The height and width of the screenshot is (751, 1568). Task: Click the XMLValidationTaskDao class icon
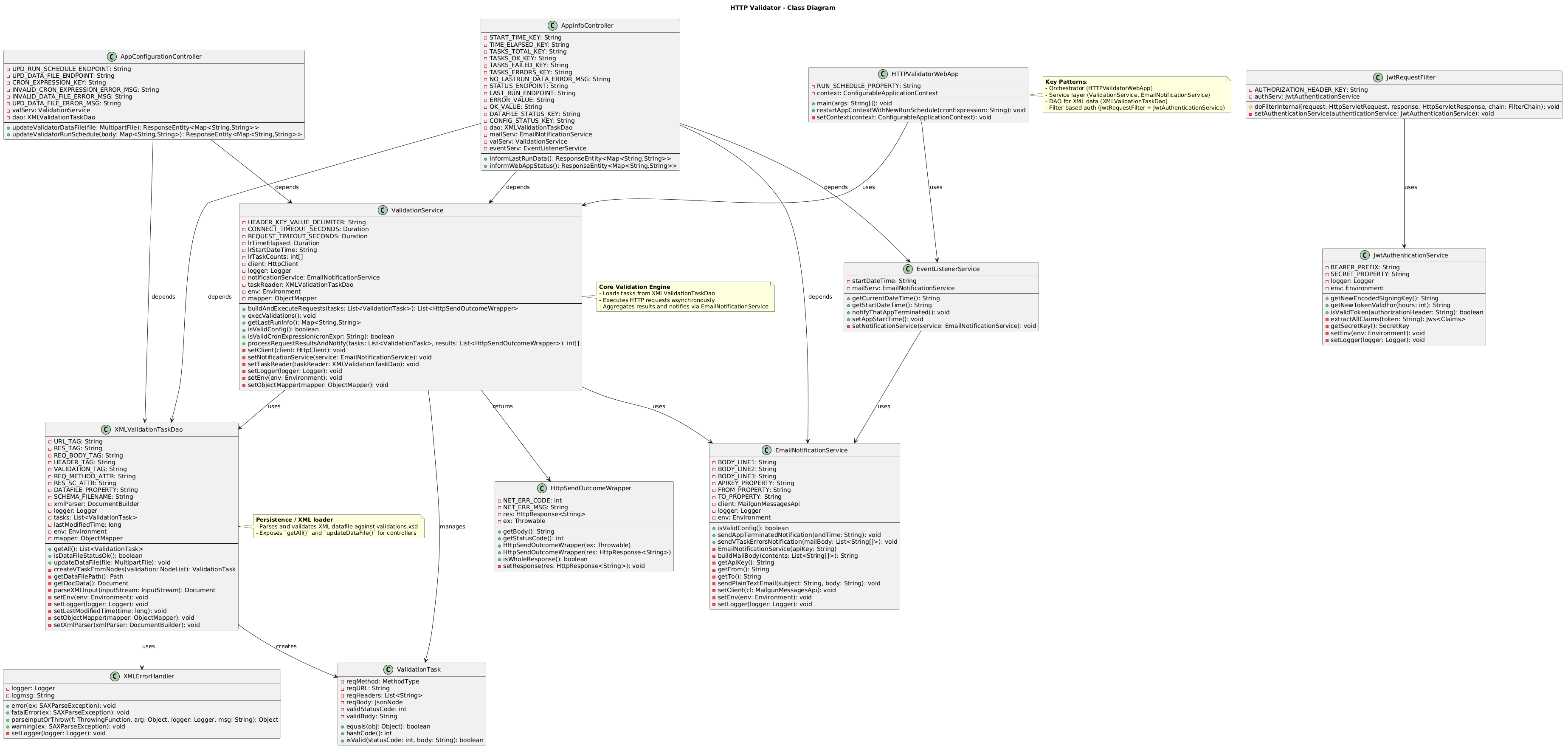click(106, 429)
